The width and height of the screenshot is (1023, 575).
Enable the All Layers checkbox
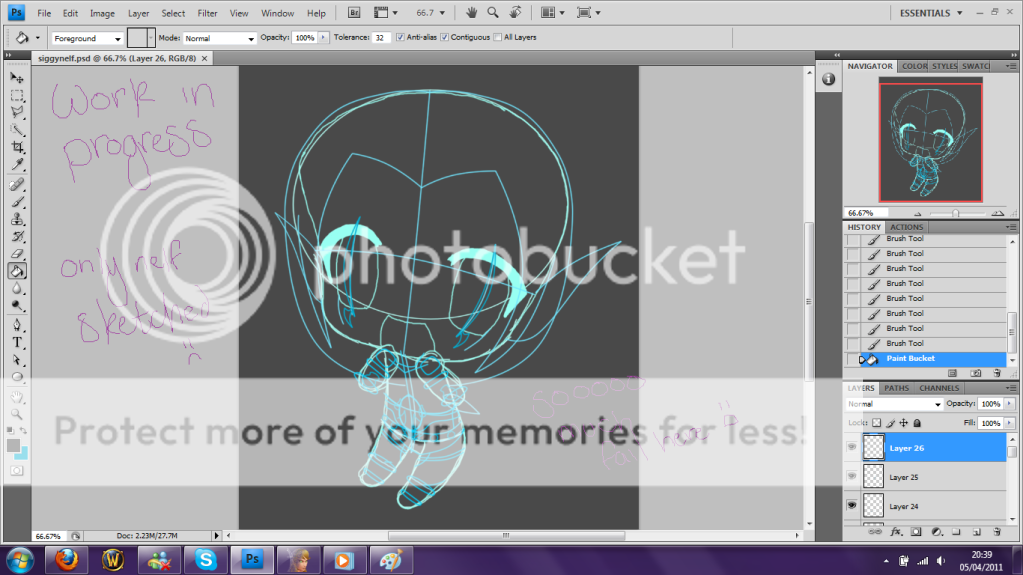pos(496,37)
